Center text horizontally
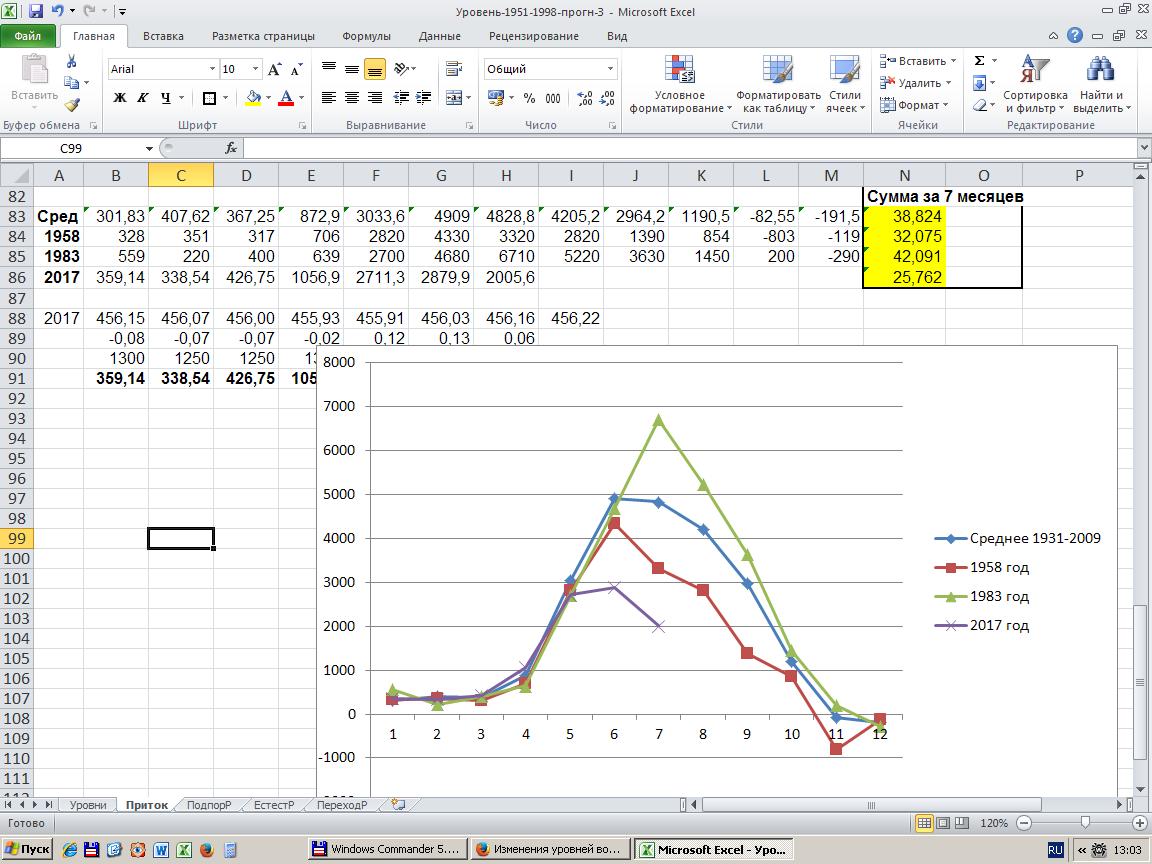1152x864 pixels. 352,98
